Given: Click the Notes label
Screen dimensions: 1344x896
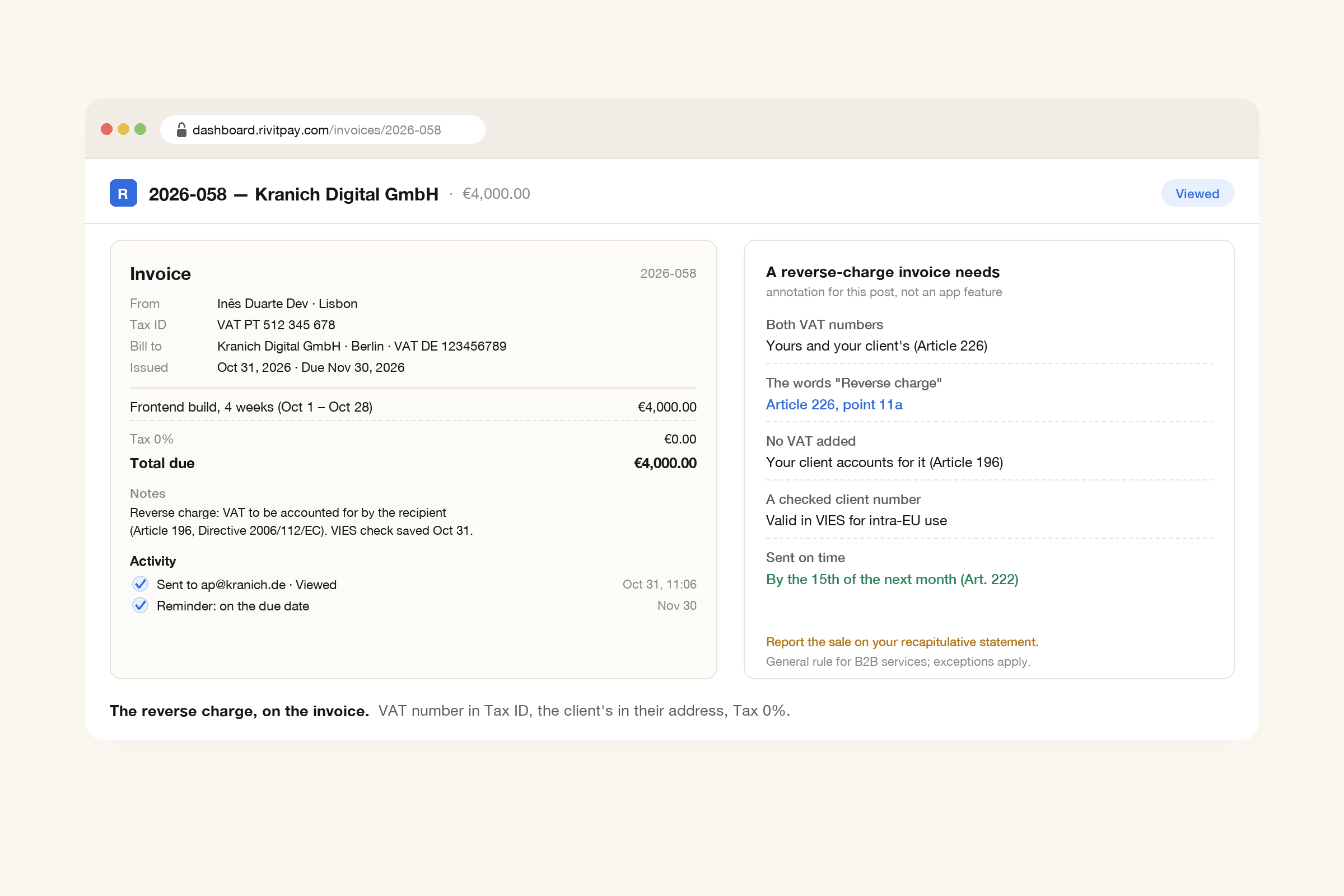Looking at the screenshot, I should click(147, 493).
